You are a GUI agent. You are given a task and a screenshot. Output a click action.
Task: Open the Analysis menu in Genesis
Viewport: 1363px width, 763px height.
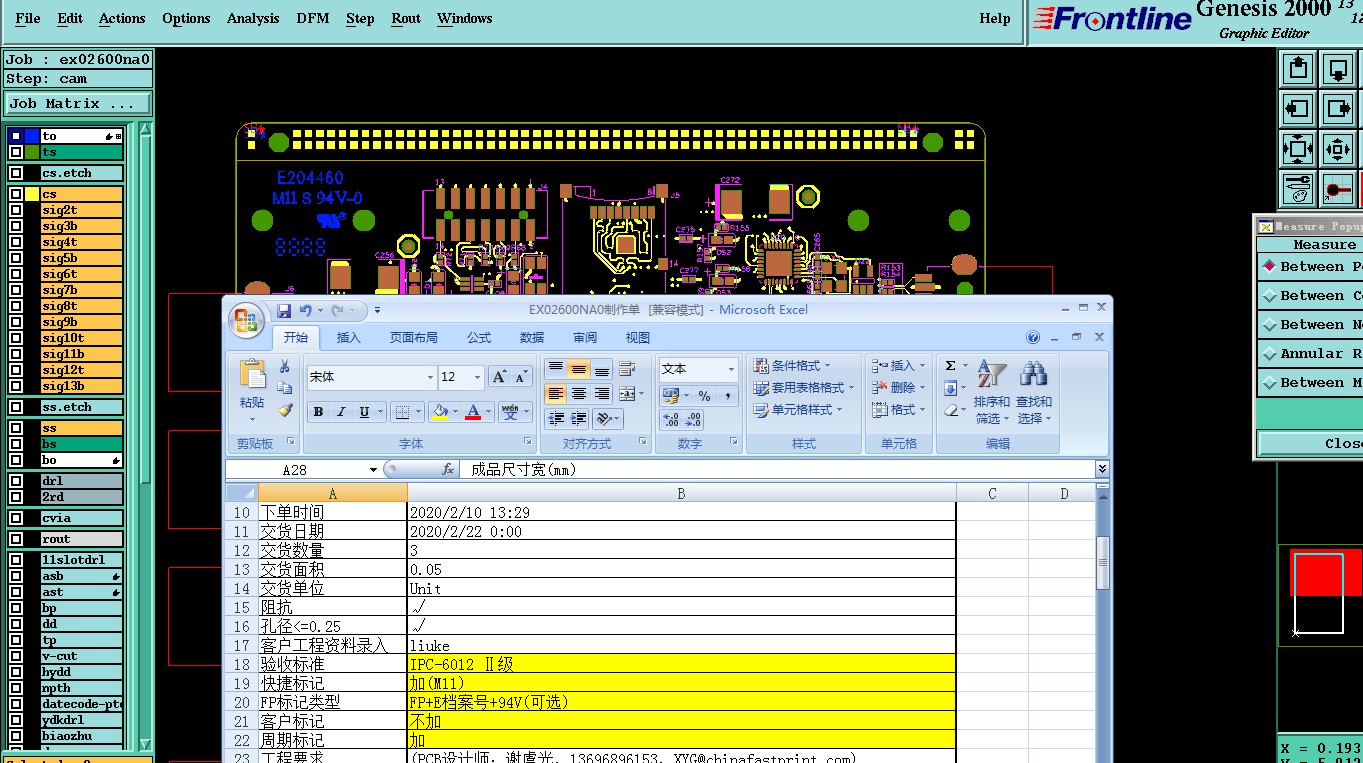pyautogui.click(x=253, y=18)
